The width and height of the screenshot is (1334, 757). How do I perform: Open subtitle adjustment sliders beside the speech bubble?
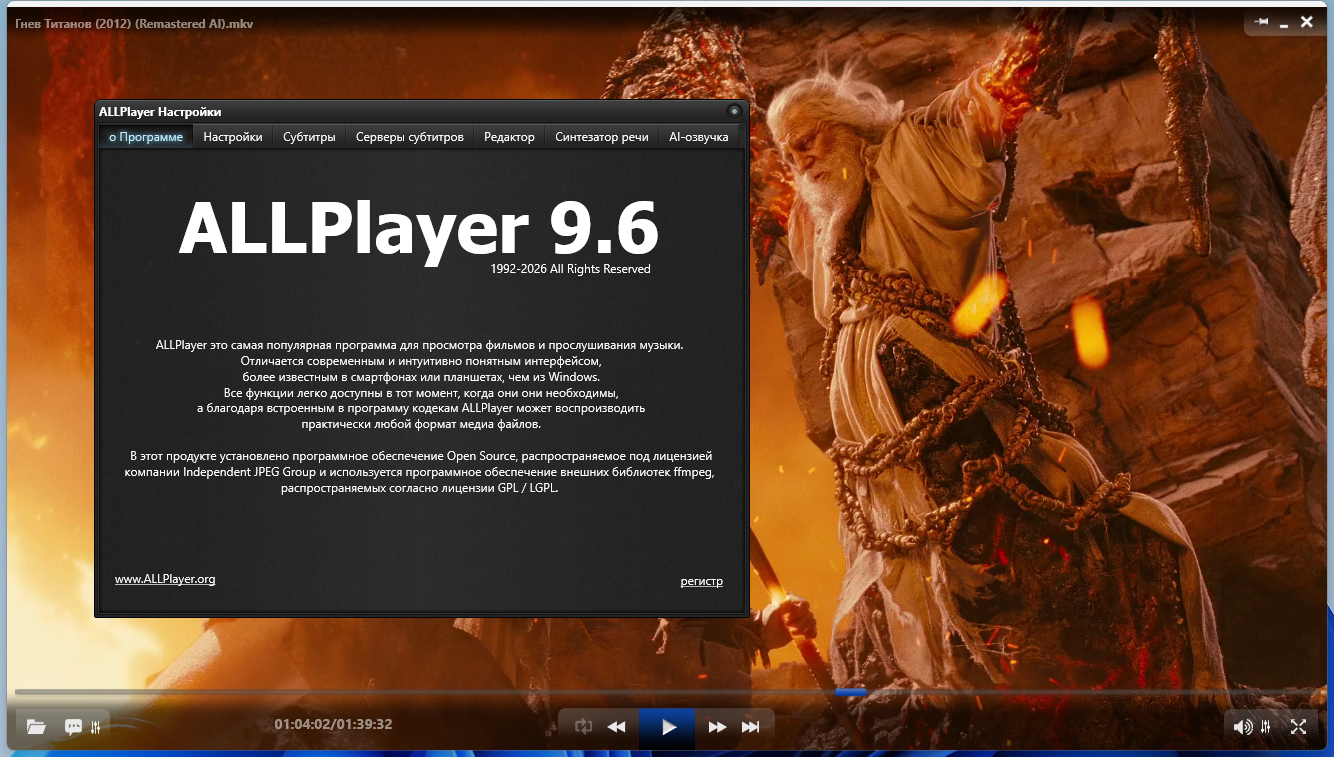coord(96,727)
